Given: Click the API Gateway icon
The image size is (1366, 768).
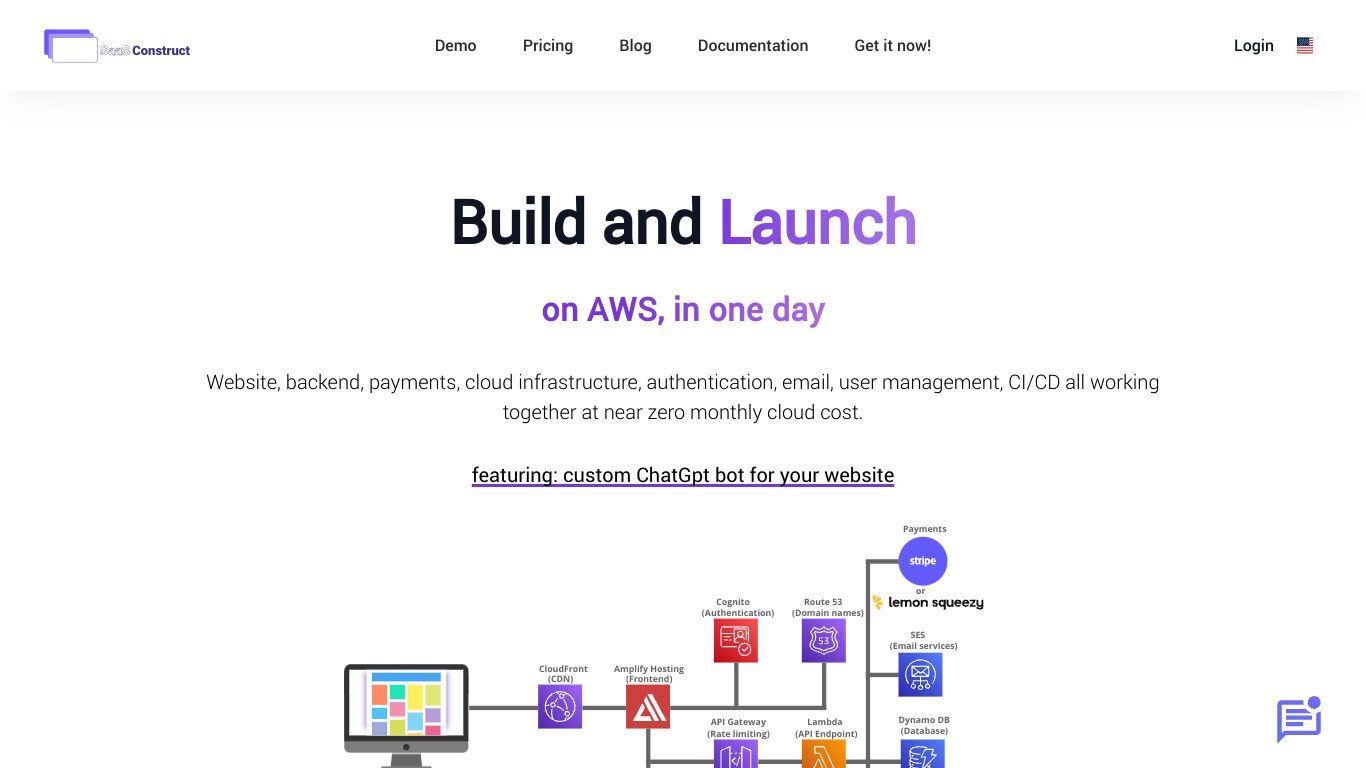Looking at the screenshot, I should click(x=736, y=754).
